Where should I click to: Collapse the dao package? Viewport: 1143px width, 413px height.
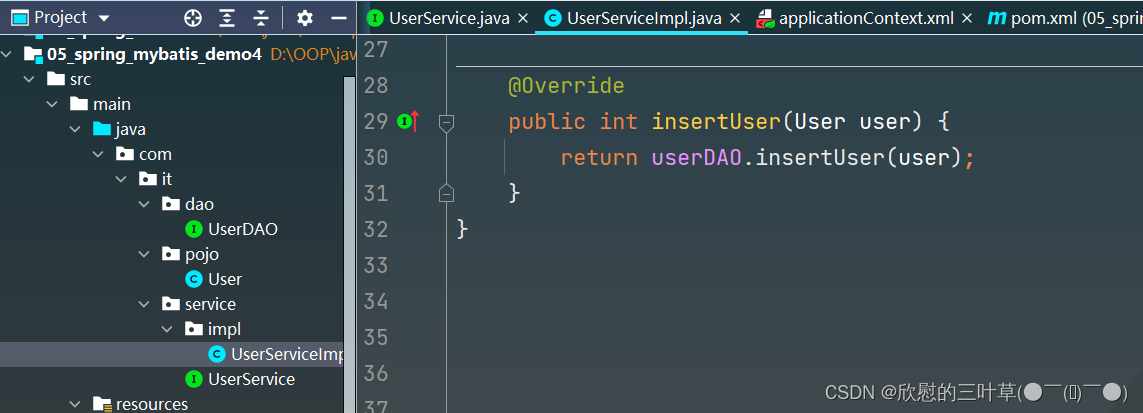coord(144,205)
